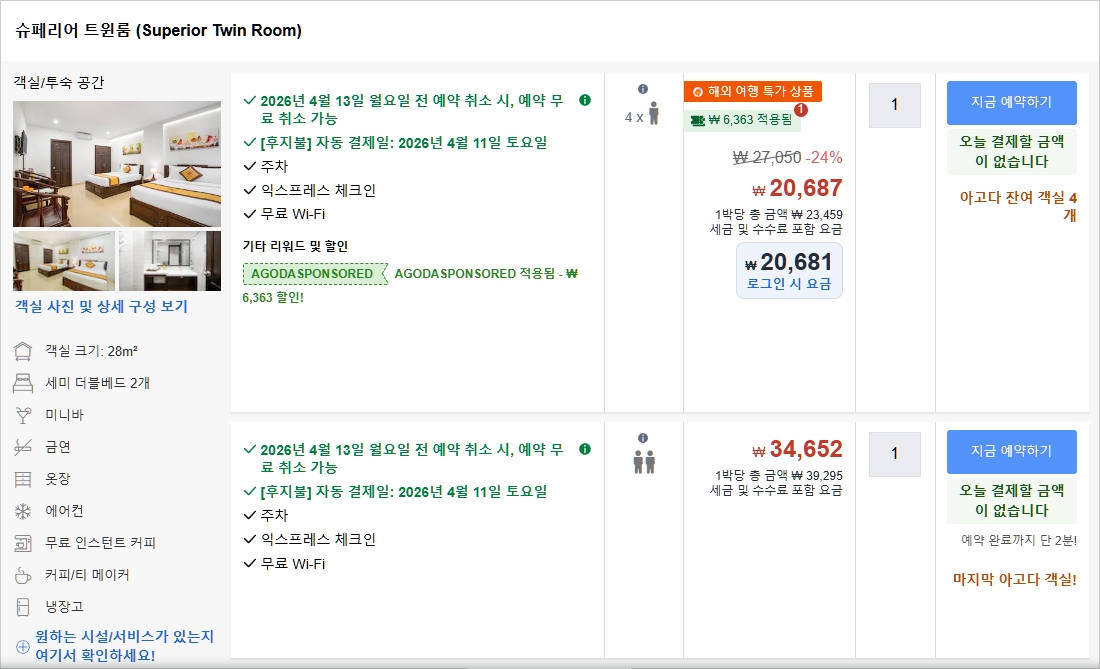Click 지금 예약하기 for the ₩34,652 offer
The height and width of the screenshot is (669, 1100).
coord(1011,451)
